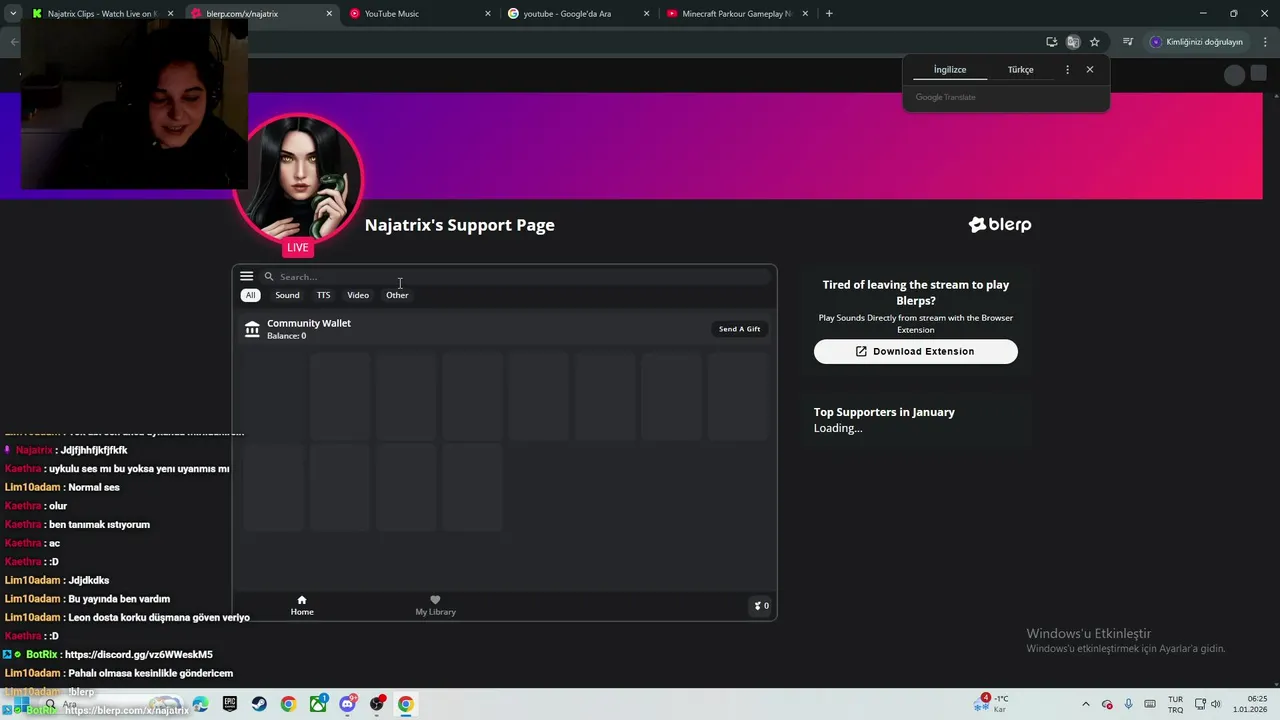Close the blerp.com tab
Viewport: 1280px width, 720px height.
click(329, 14)
